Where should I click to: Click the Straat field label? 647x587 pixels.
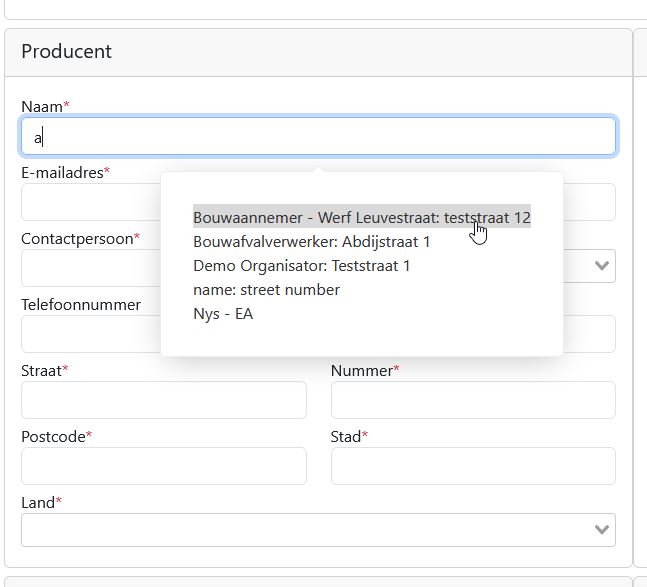(x=41, y=370)
